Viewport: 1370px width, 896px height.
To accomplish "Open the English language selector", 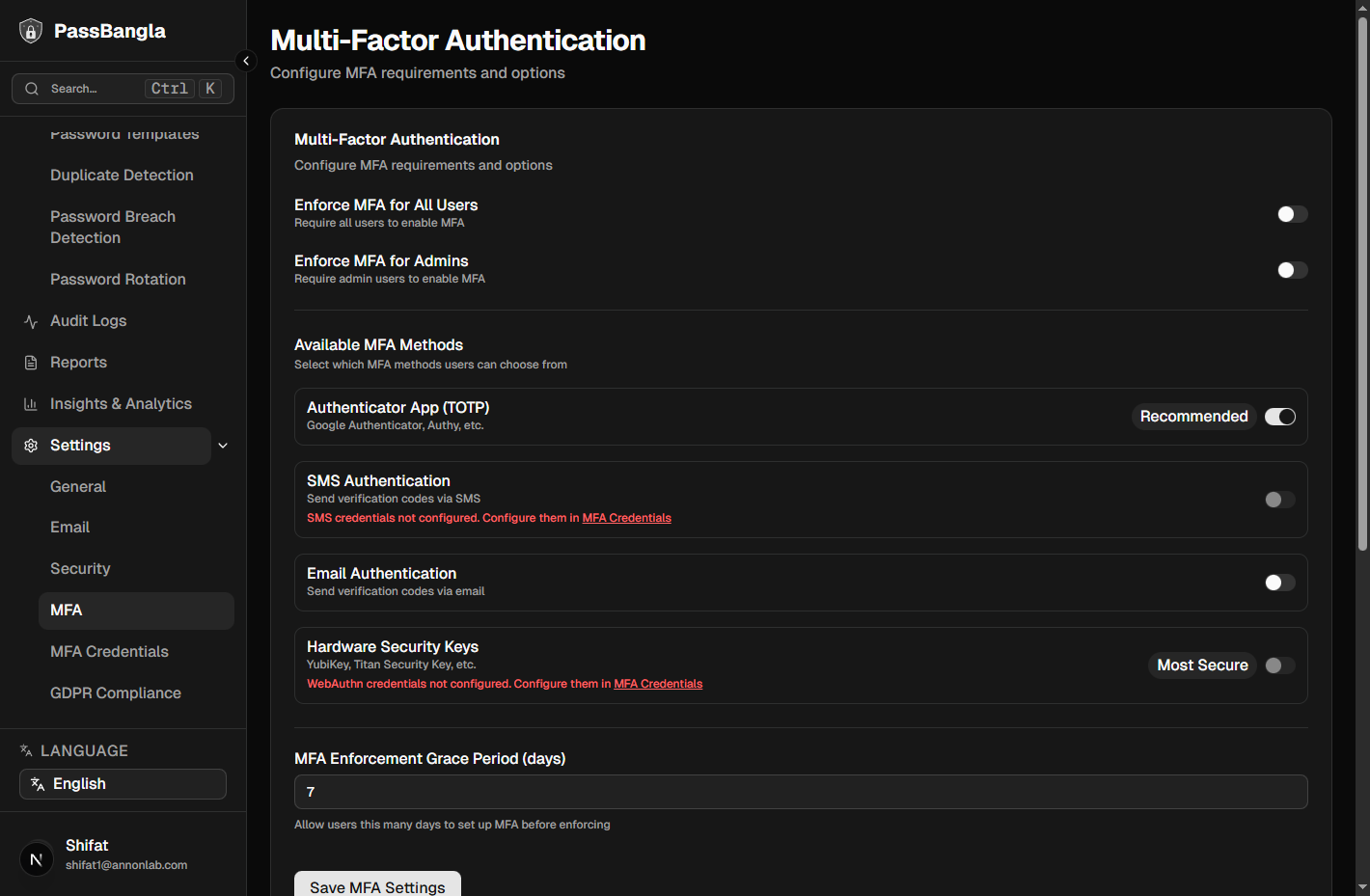I will pyautogui.click(x=123, y=783).
